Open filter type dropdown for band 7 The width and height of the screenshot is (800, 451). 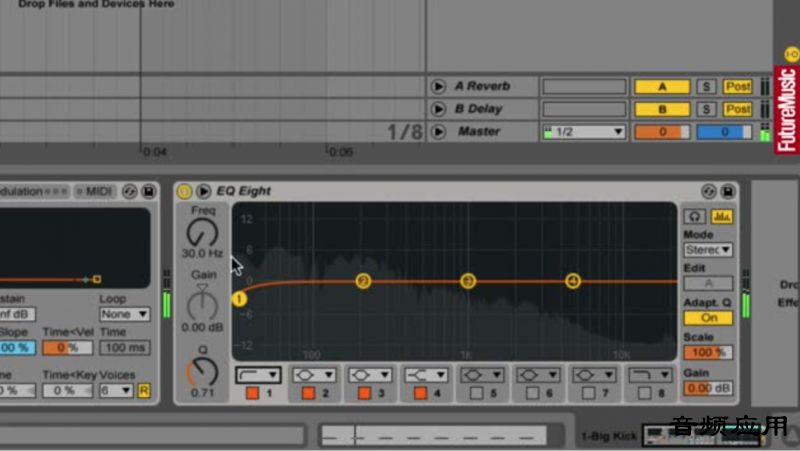pos(594,375)
